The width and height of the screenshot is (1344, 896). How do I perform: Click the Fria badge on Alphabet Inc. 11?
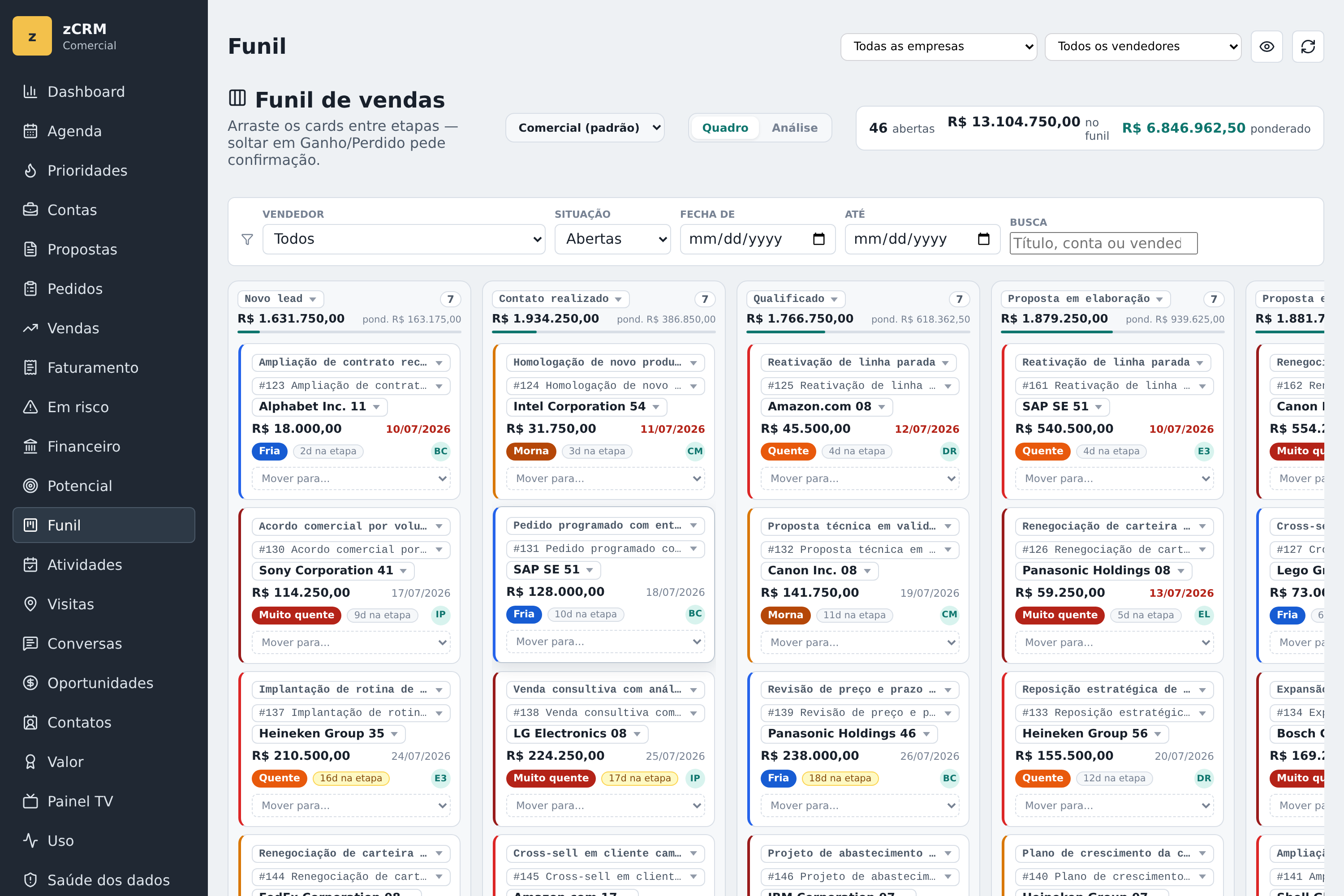tap(269, 451)
